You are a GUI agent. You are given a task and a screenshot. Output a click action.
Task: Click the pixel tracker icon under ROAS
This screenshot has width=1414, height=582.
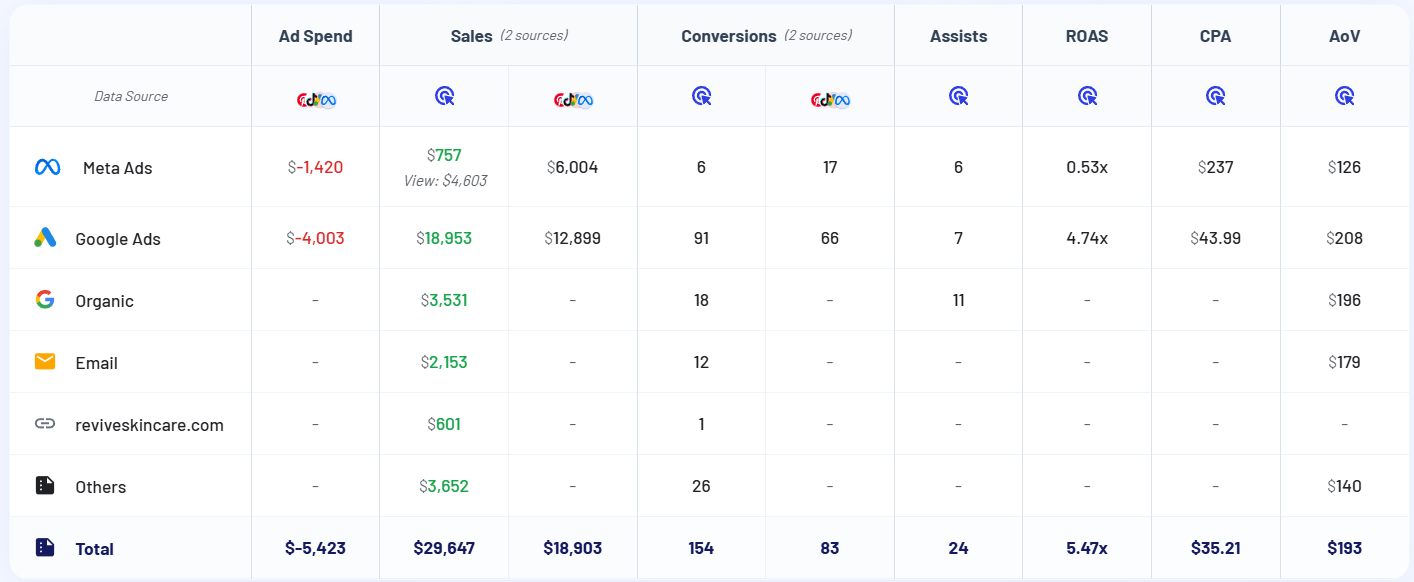pyautogui.click(x=1087, y=96)
